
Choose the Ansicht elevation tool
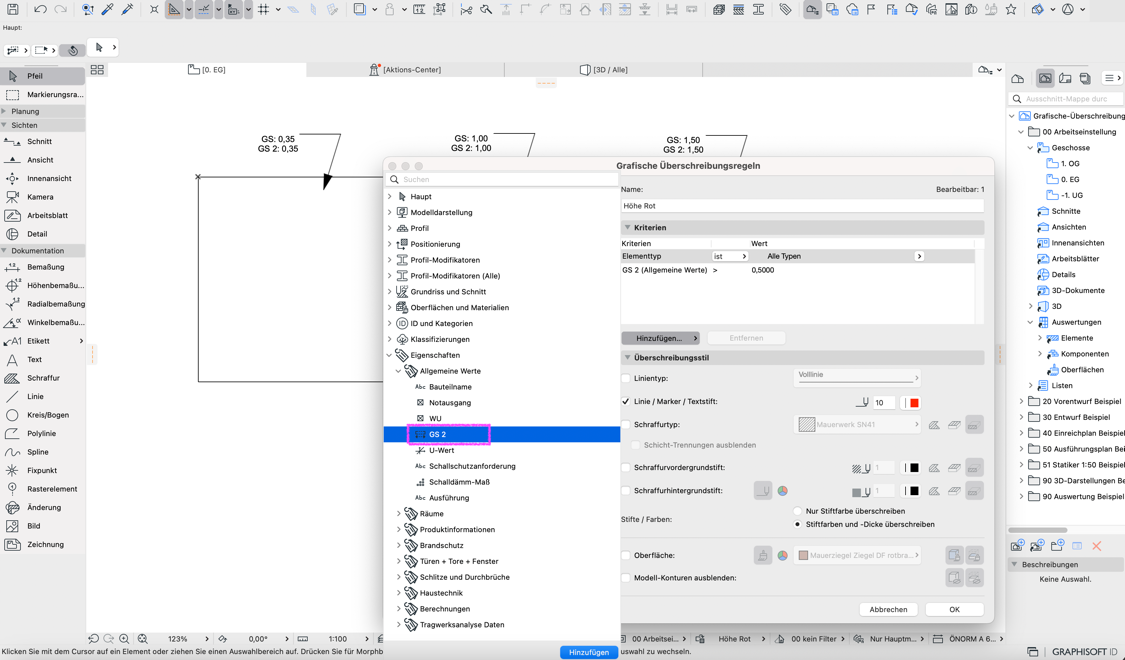[42, 160]
